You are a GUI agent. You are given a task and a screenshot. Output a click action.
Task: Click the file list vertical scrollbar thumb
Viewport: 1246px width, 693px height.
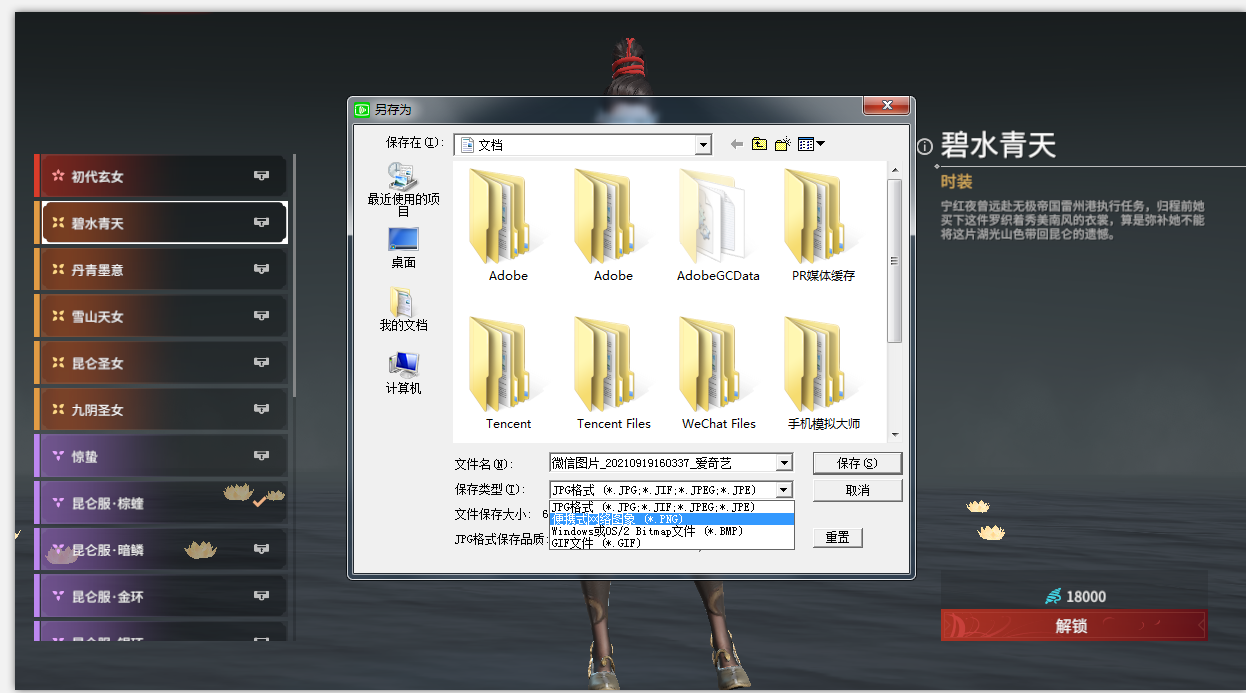(x=895, y=261)
